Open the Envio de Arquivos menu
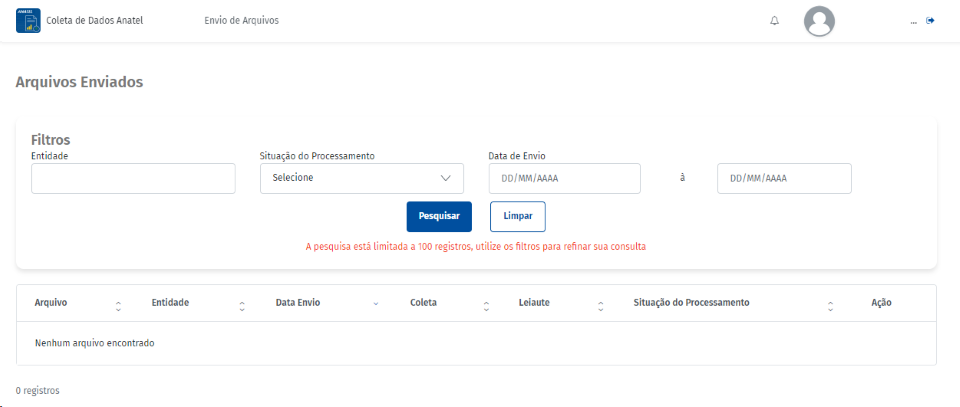Image resolution: width=960 pixels, height=407 pixels. click(241, 20)
